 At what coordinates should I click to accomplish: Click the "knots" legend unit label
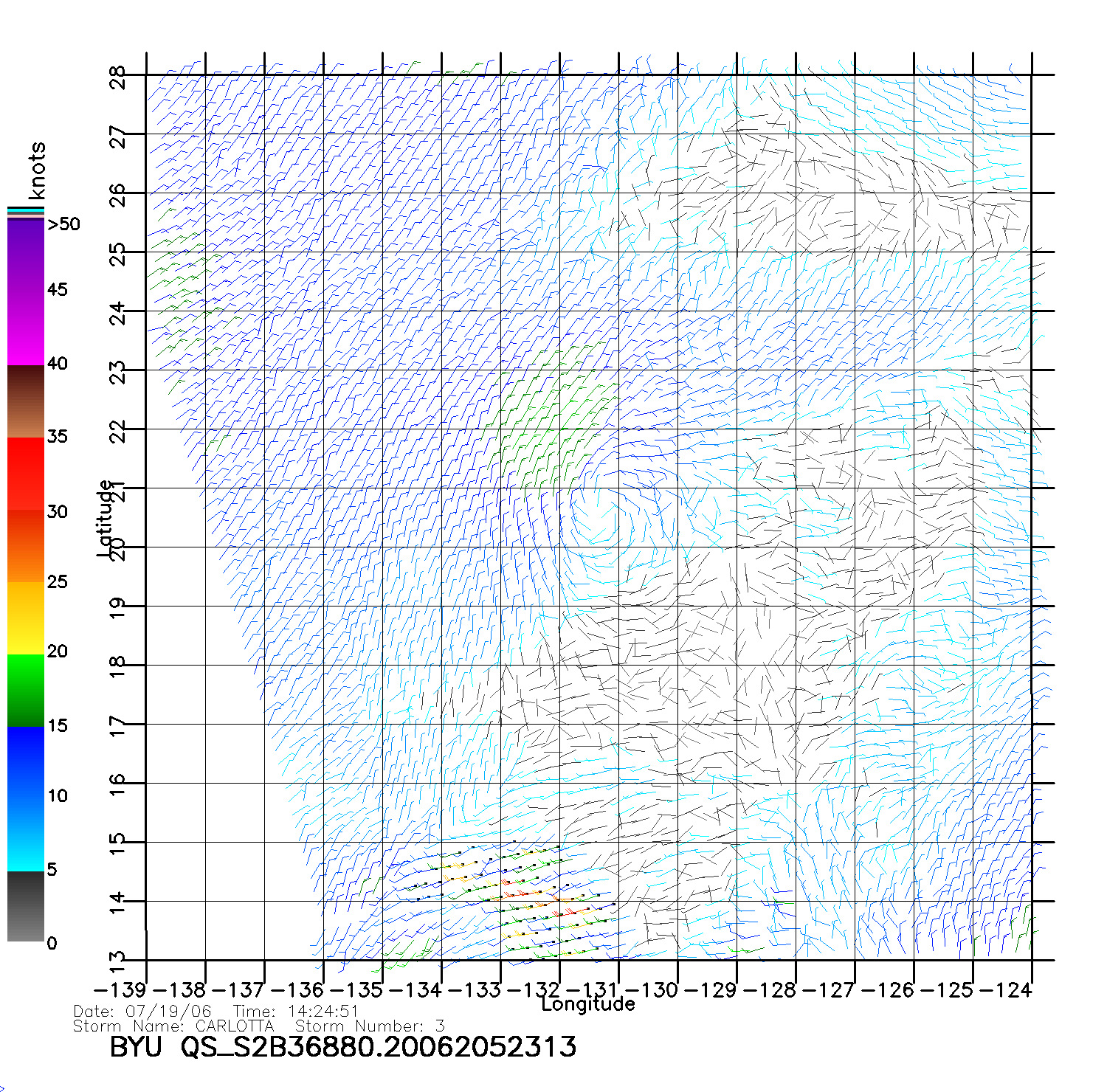pyautogui.click(x=35, y=170)
